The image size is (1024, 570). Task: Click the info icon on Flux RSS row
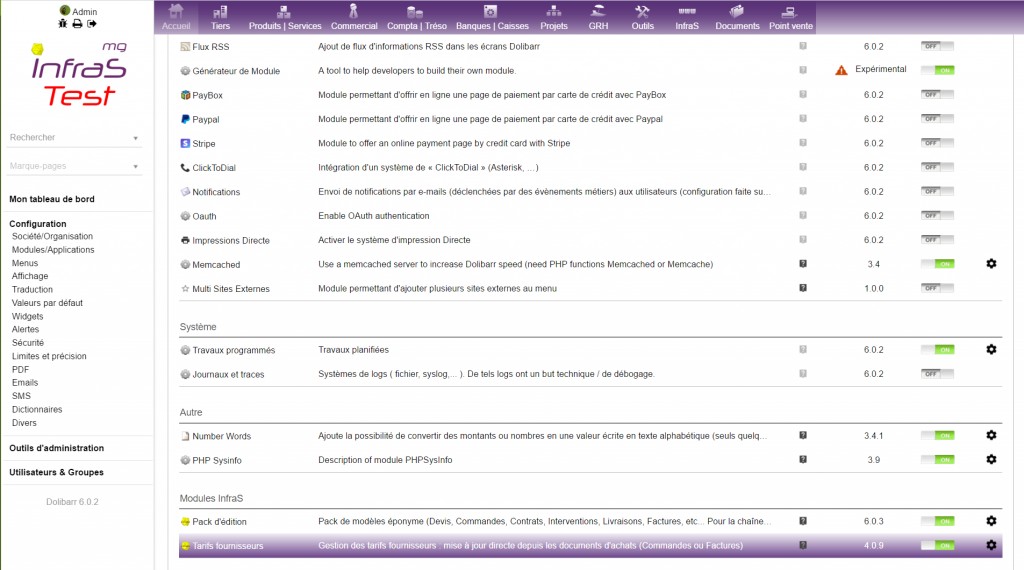(803, 46)
